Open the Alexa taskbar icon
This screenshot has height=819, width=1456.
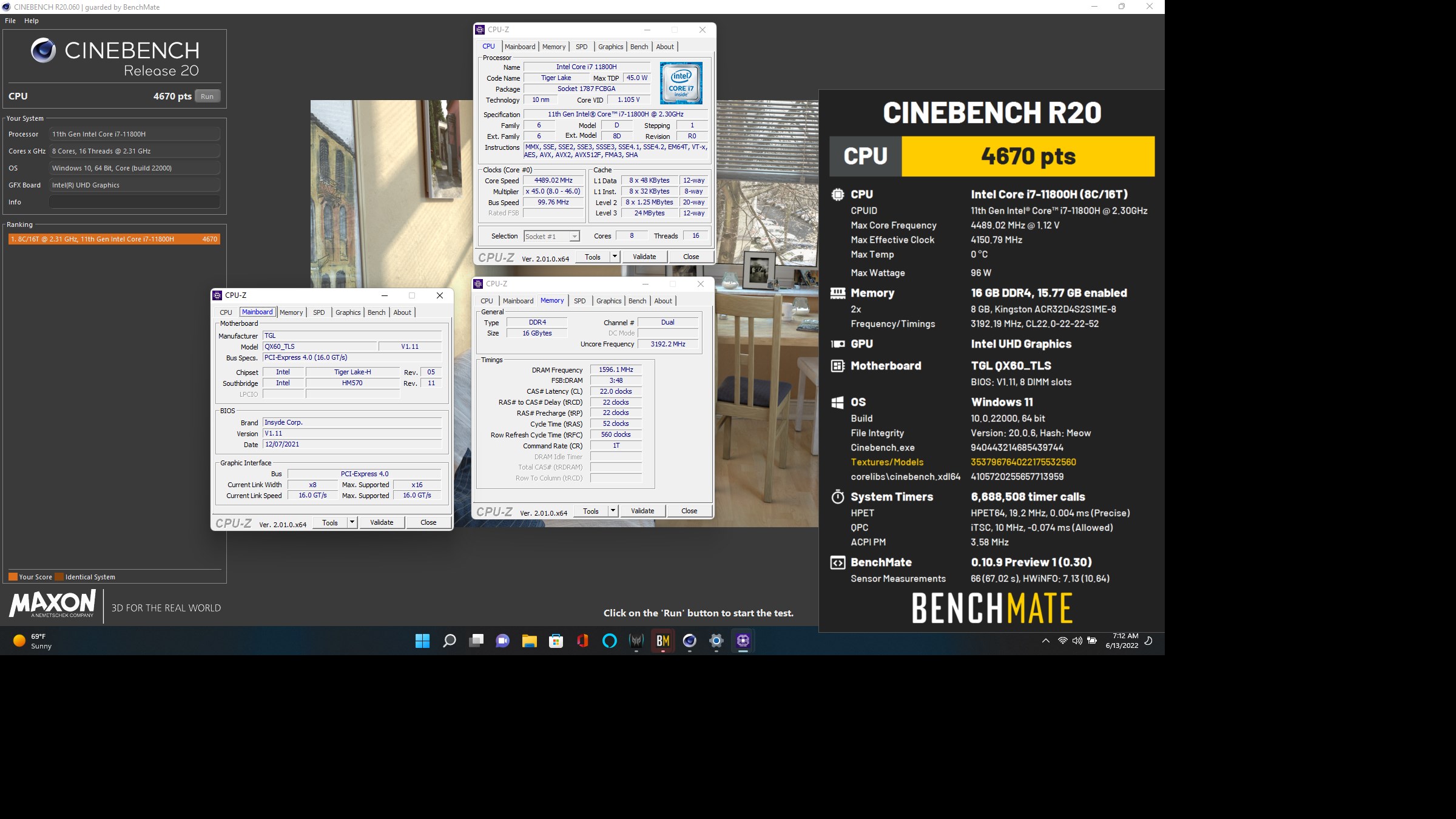[609, 641]
